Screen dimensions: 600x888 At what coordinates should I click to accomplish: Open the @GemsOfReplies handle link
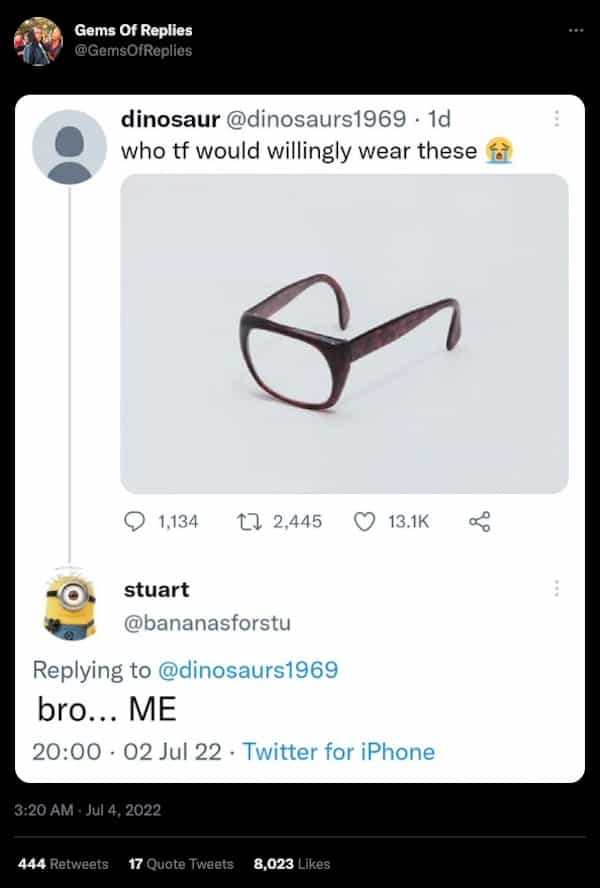click(133, 50)
